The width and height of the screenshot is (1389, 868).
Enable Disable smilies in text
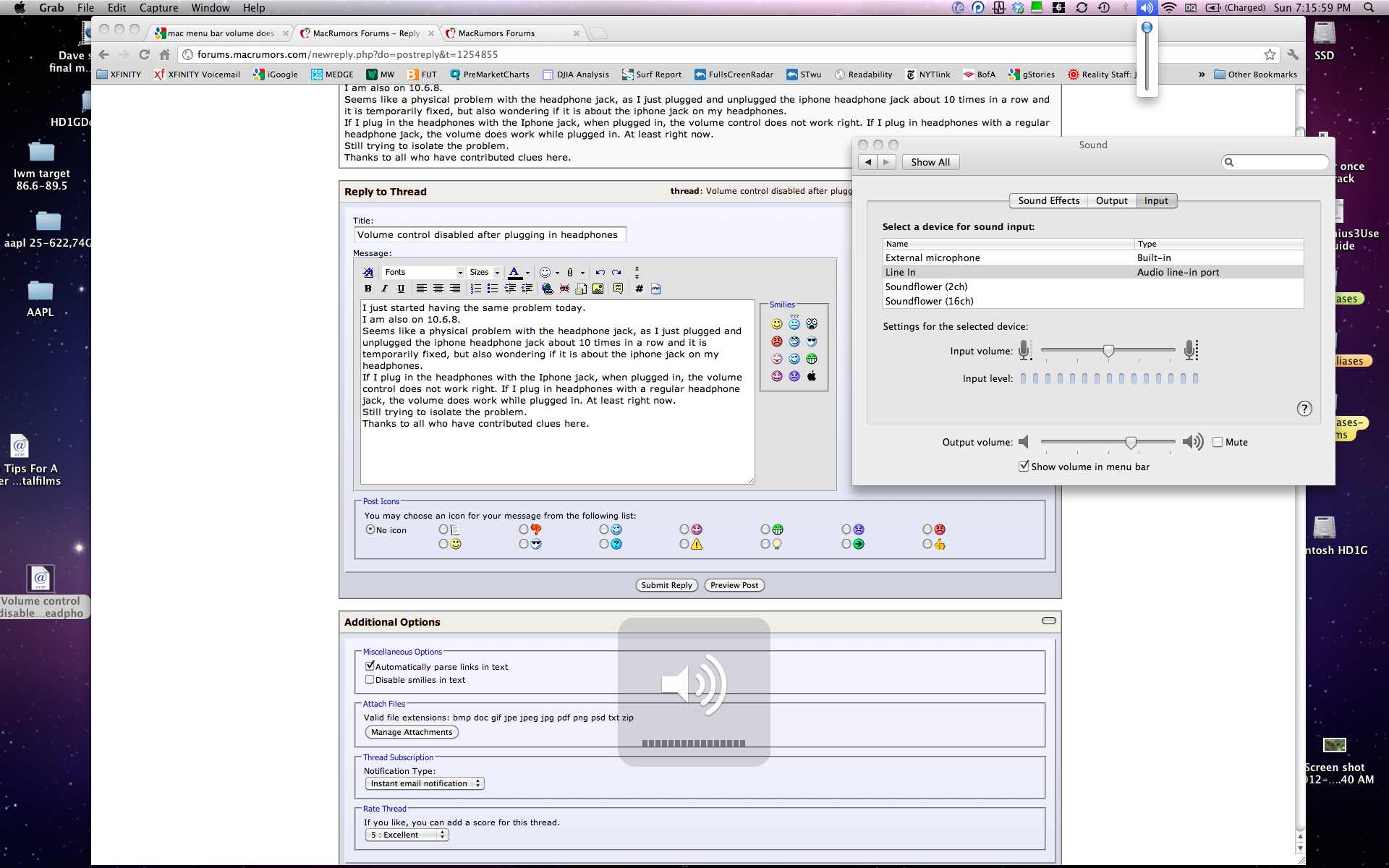click(x=370, y=679)
